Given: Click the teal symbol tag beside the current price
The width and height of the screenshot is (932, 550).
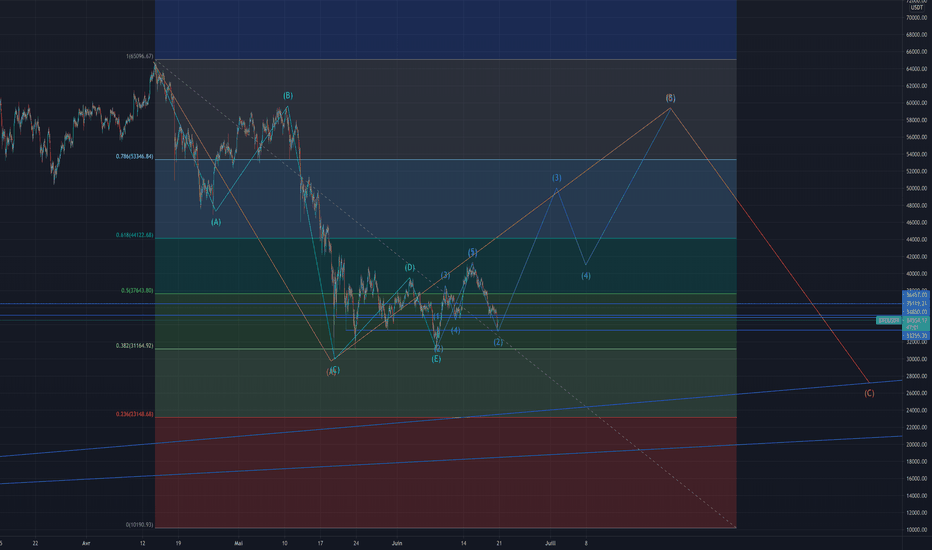Looking at the screenshot, I should point(889,320).
